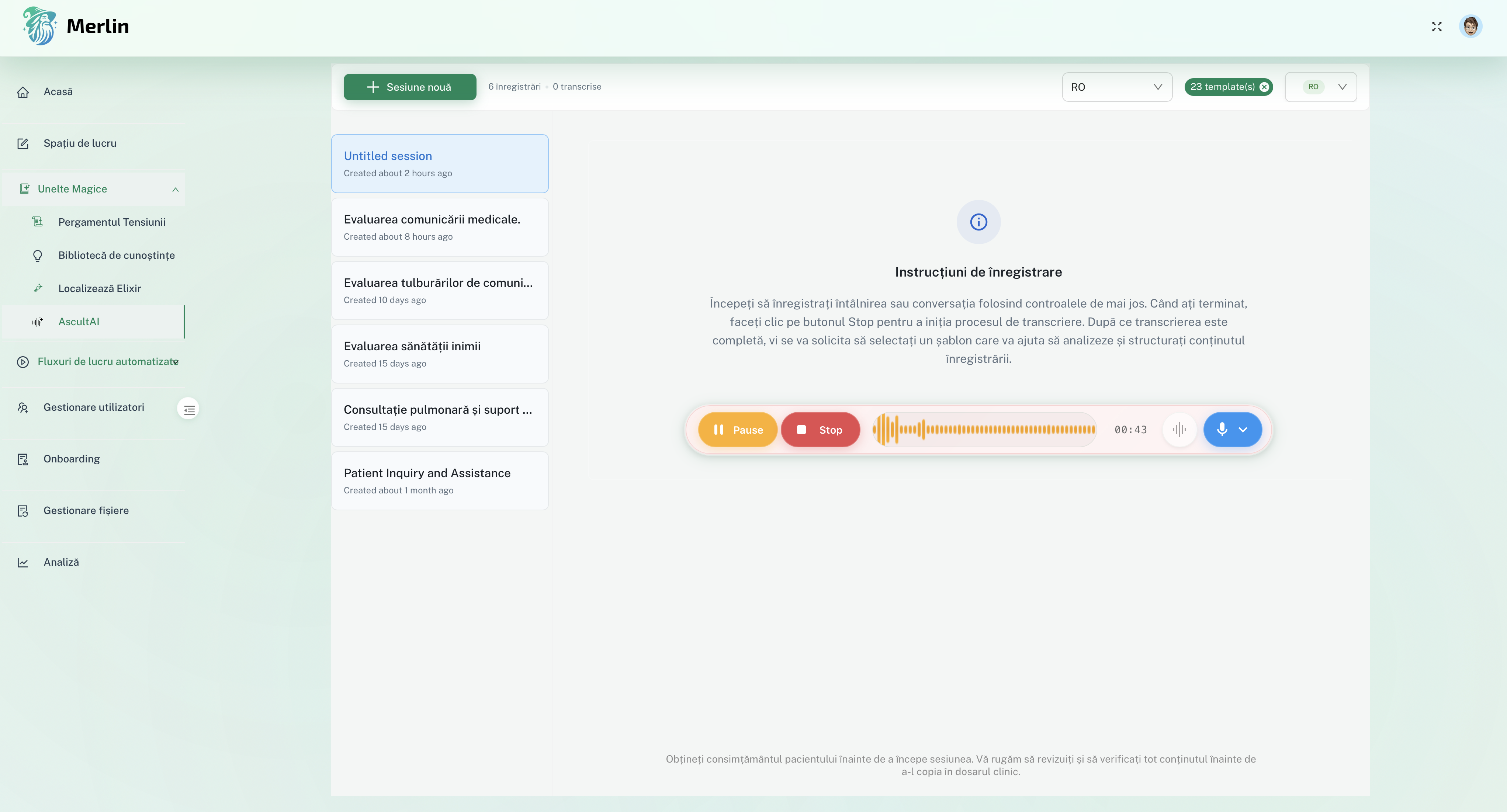1507x812 pixels.
Task: Click the orange recording waveform bar
Action: (x=983, y=430)
